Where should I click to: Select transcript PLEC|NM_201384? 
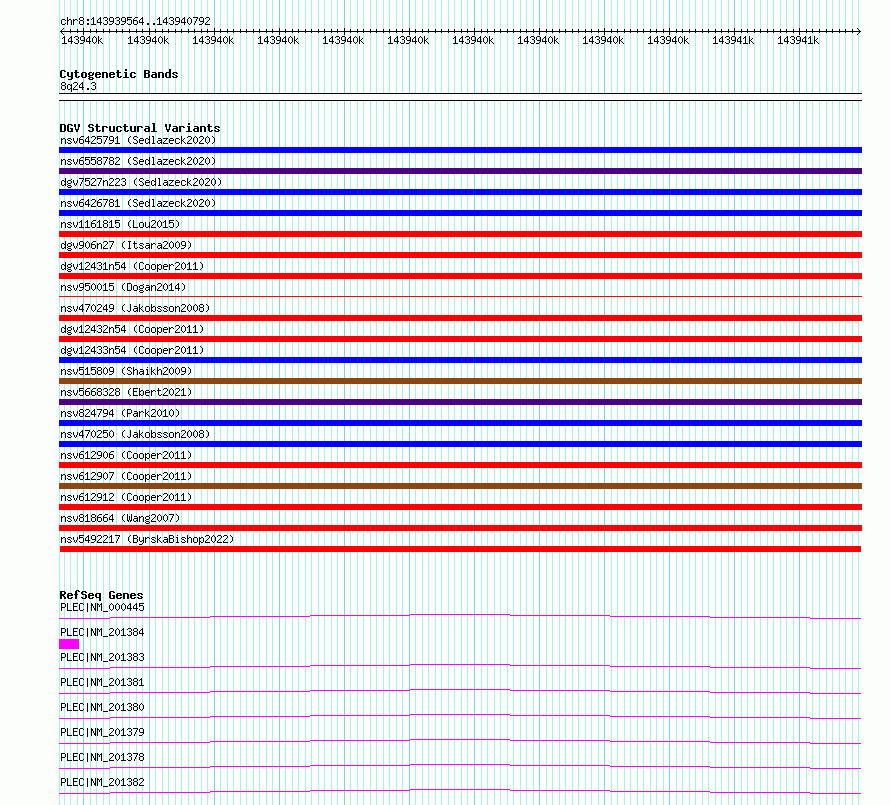point(102,632)
